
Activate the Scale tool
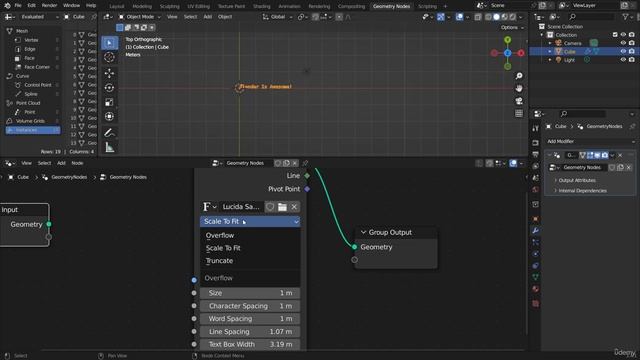tap(109, 102)
